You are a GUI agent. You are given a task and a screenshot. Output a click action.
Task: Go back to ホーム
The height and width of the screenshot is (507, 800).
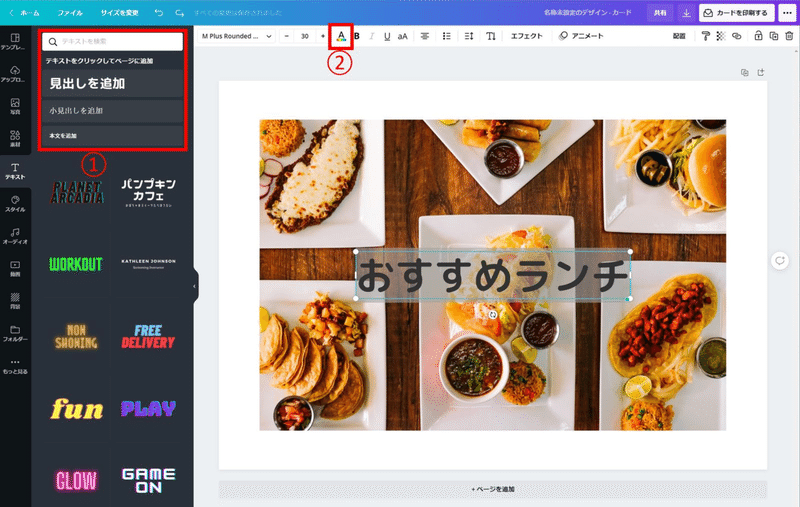pos(24,13)
